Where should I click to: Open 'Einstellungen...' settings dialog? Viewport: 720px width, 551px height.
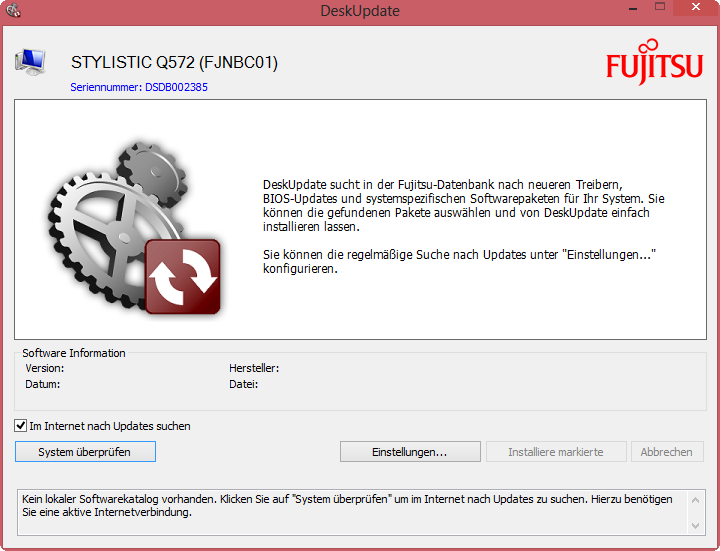tap(410, 452)
